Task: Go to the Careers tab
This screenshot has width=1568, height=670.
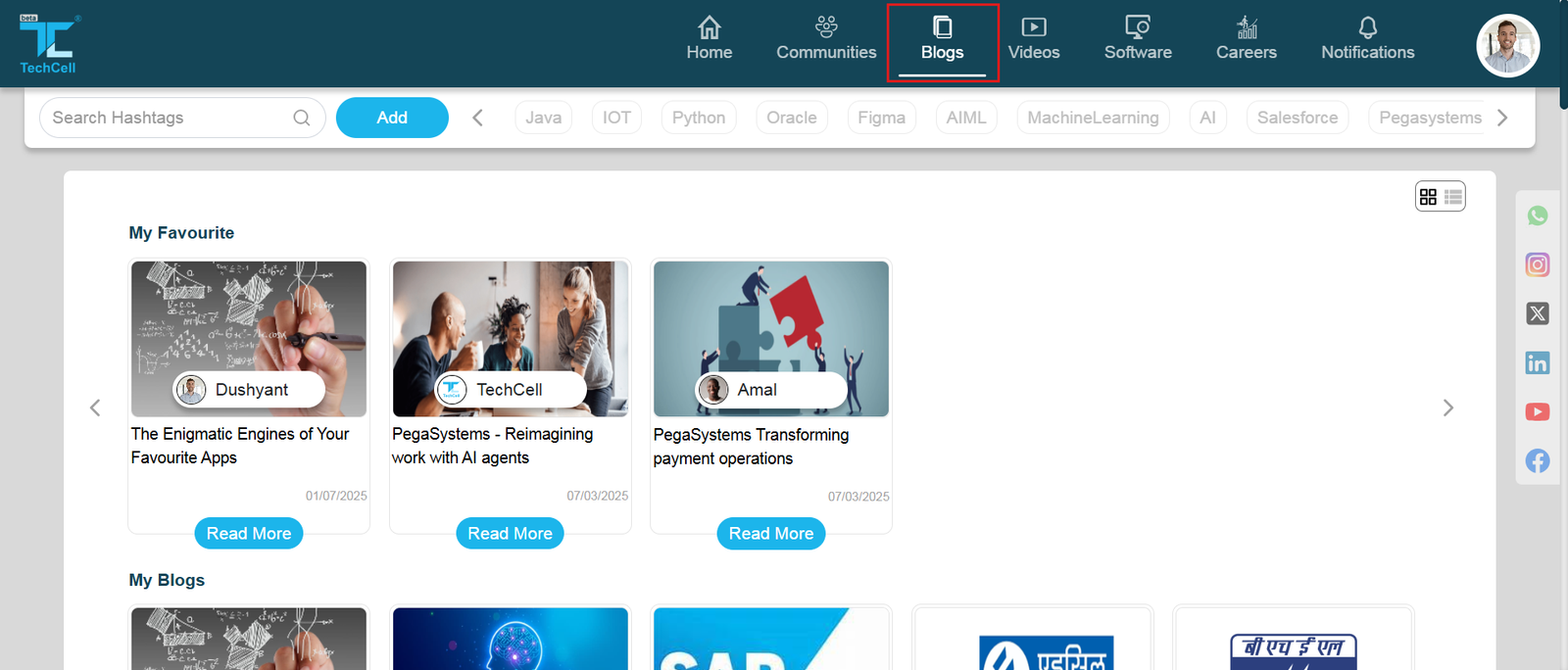Action: pyautogui.click(x=1246, y=39)
